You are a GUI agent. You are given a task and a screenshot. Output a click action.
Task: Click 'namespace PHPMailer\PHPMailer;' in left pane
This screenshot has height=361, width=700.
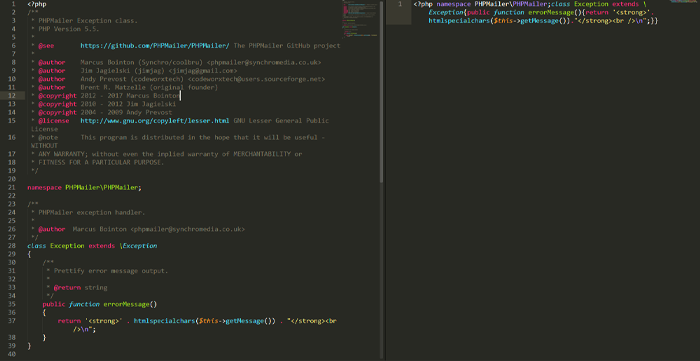pyautogui.click(x=84, y=187)
